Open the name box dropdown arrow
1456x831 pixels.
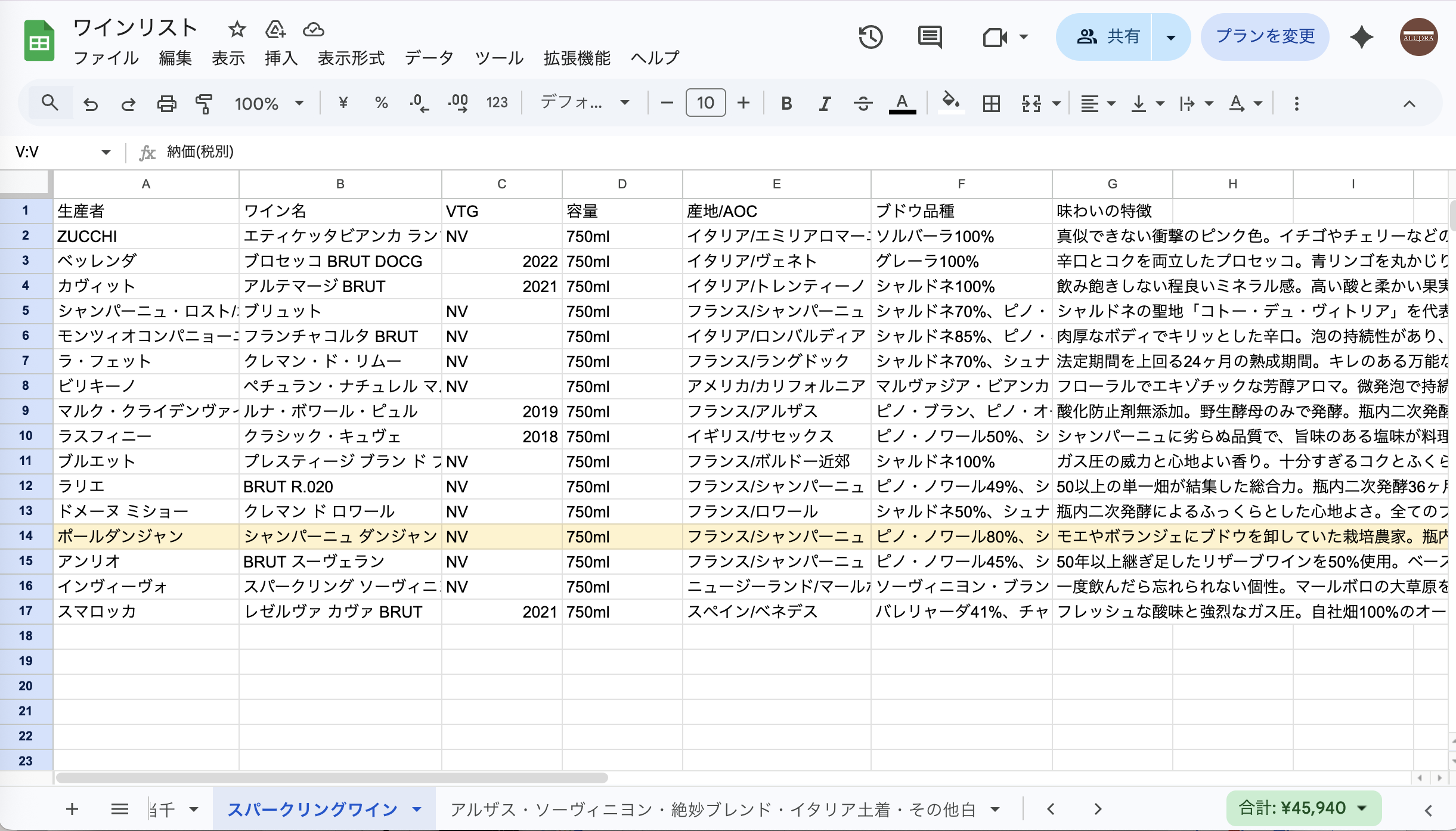coord(106,152)
